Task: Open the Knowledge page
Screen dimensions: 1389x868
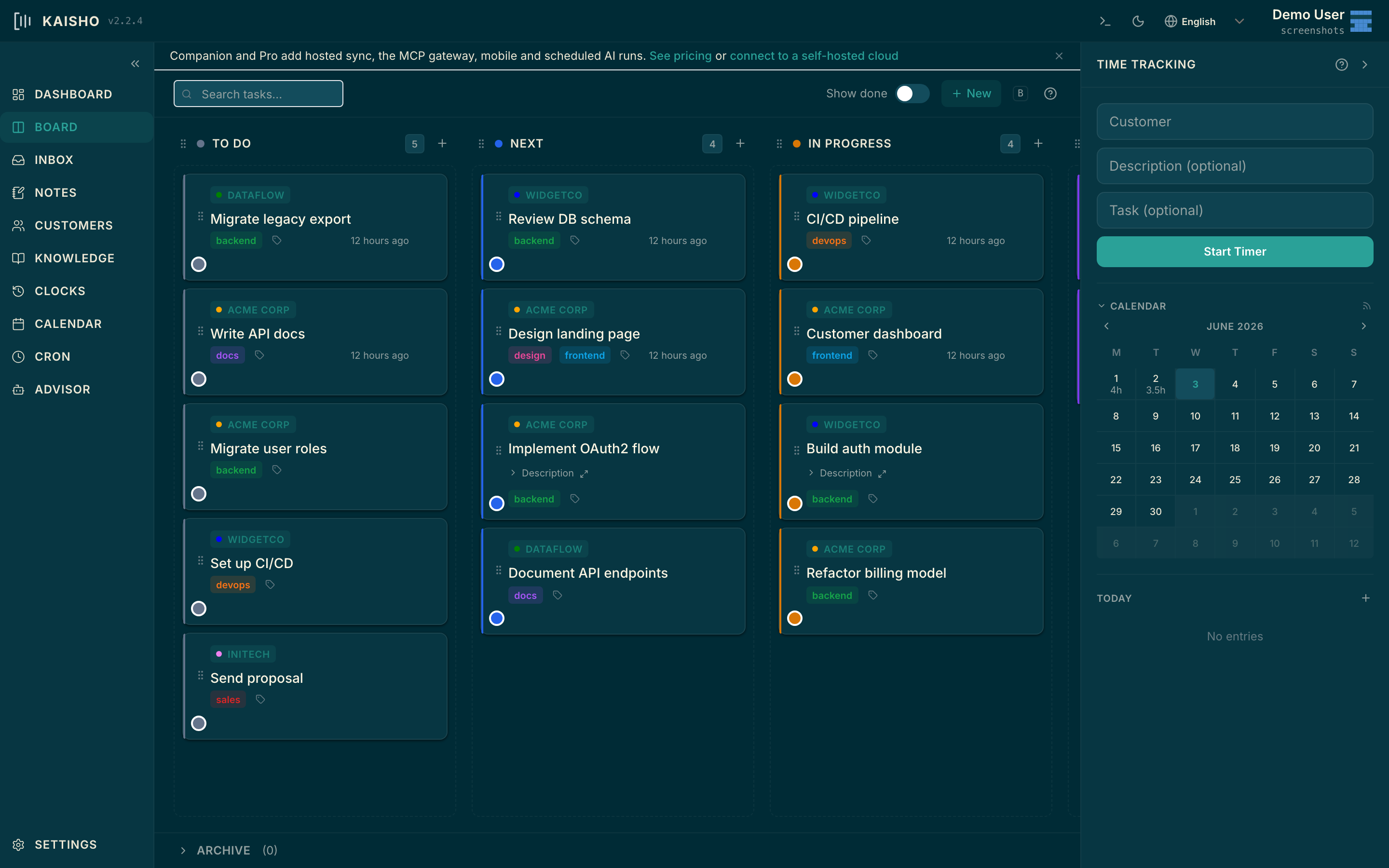Action: [x=77, y=258]
